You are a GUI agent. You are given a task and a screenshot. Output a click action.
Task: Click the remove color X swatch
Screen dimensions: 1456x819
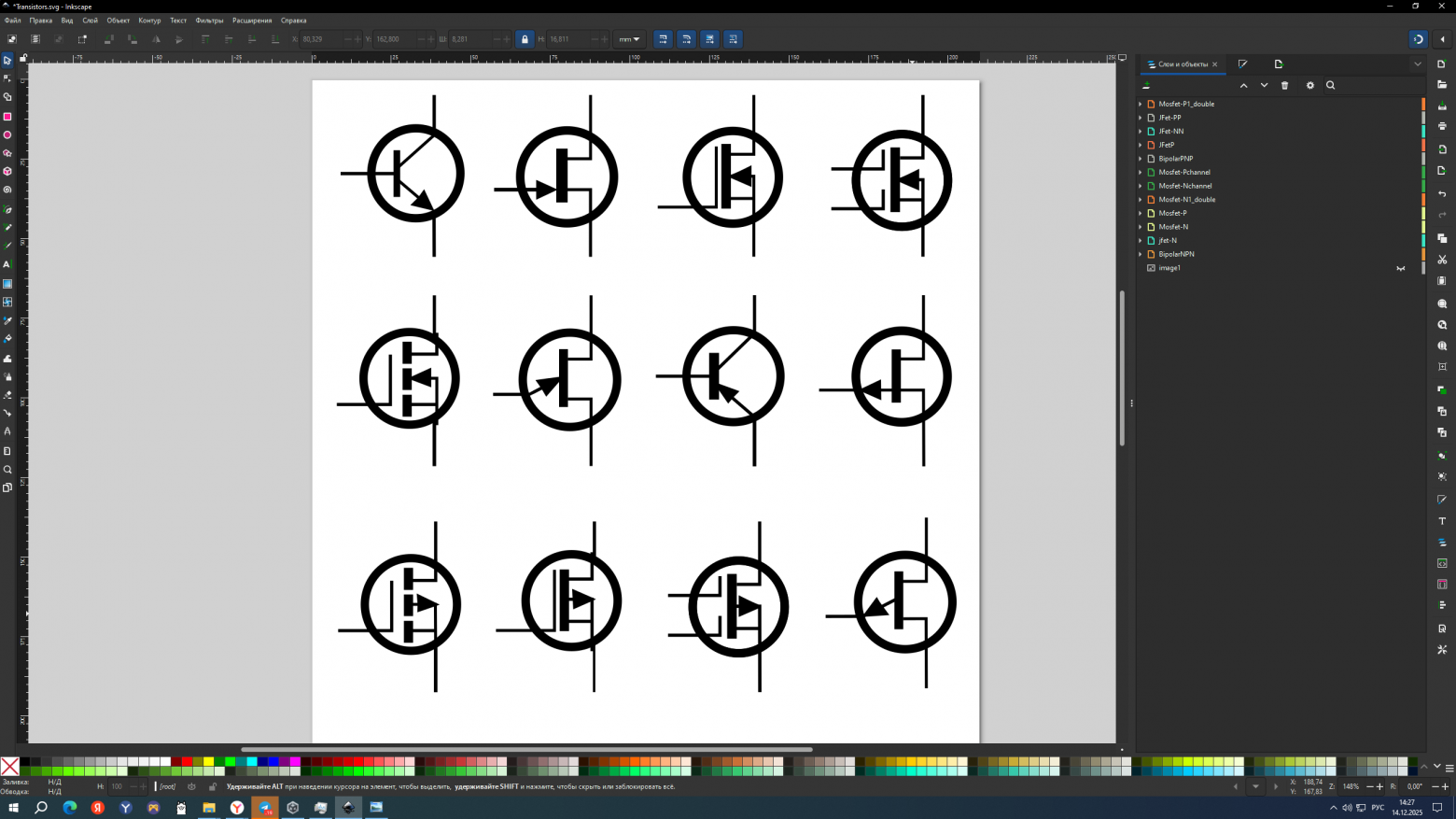click(10, 767)
